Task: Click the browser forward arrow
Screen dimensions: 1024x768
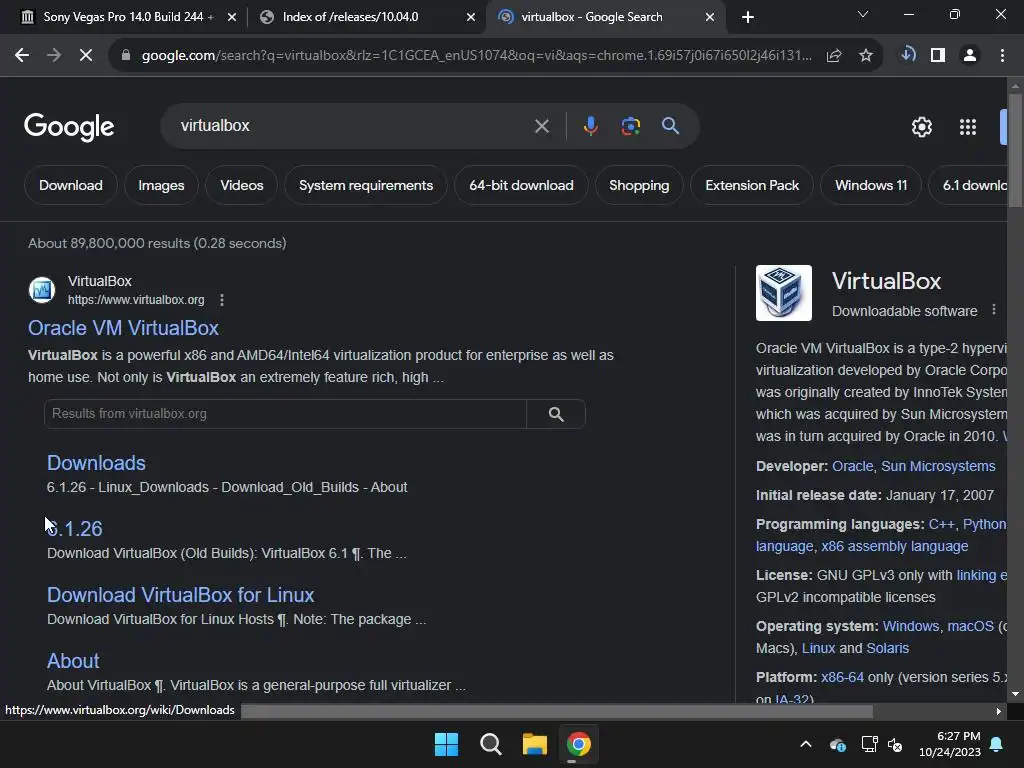Action: 54,56
